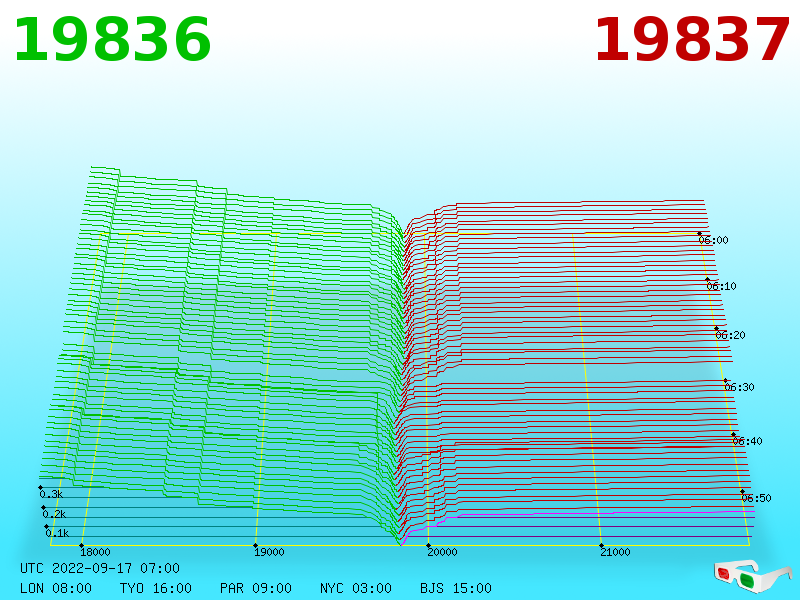Click the 0.2k depth axis label
Image resolution: width=800 pixels, height=600 pixels.
click(x=54, y=514)
